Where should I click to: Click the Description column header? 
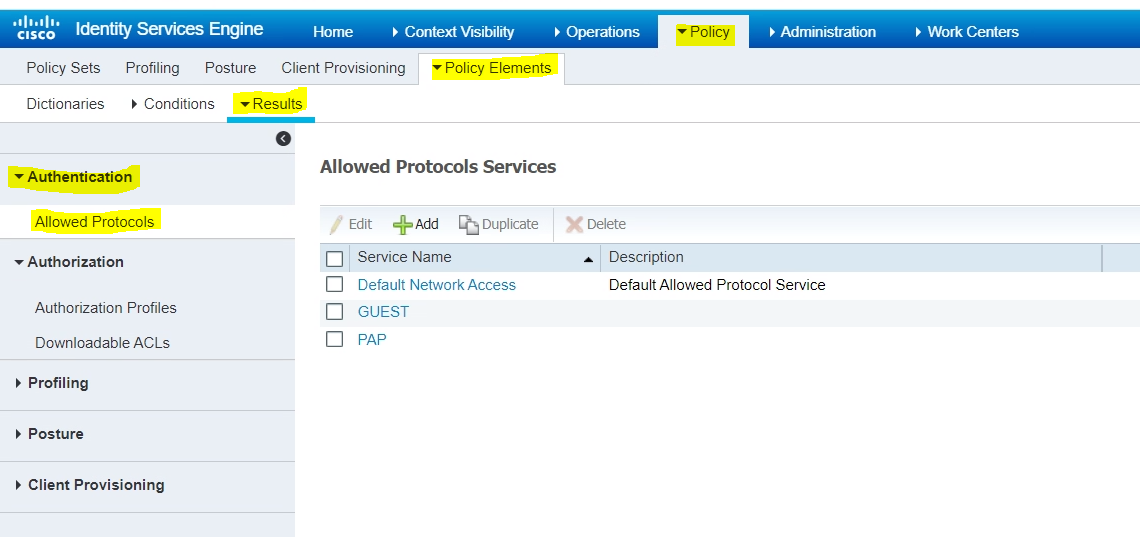[646, 257]
